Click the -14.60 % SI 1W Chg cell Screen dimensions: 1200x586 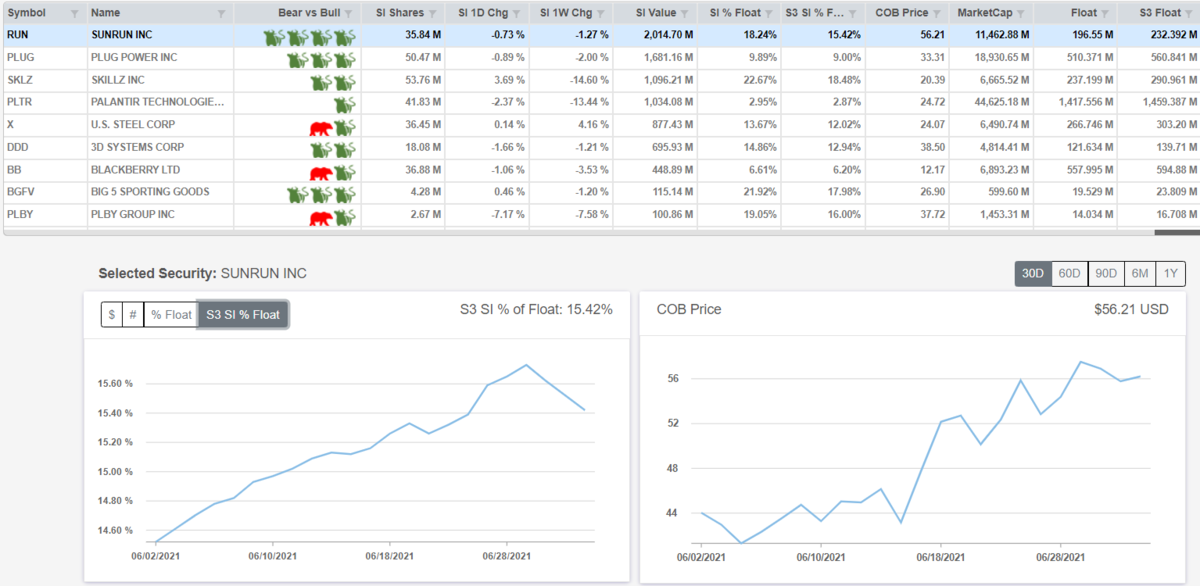pos(572,80)
